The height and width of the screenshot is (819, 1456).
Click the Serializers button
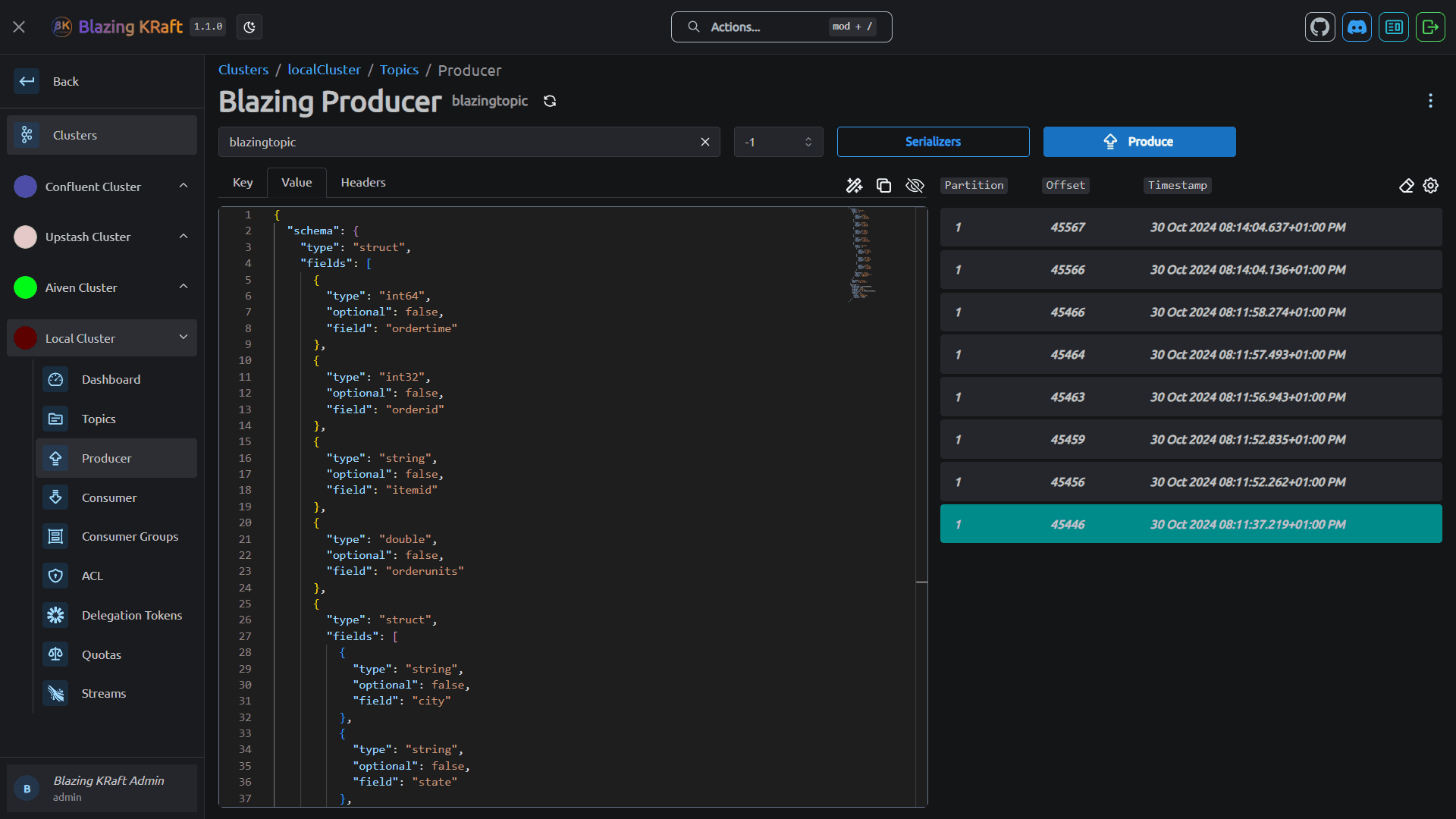933,142
